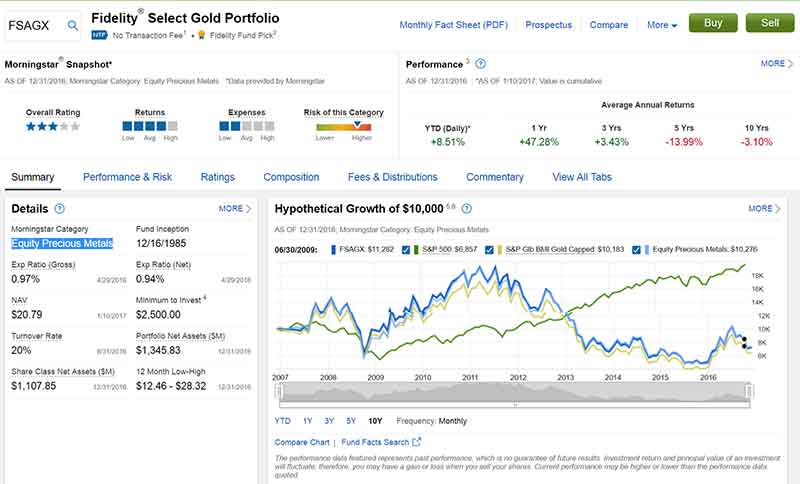Expand MORE in the Hypothetical Growth panel
The height and width of the screenshot is (484, 800).
coord(765,209)
